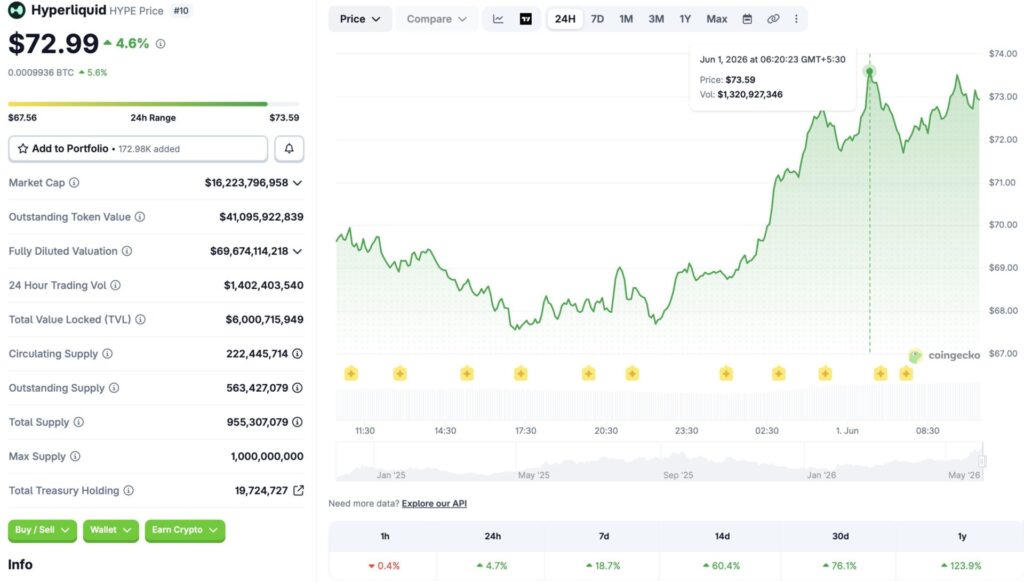Click the Add to Portfolio button
1024x583 pixels.
pyautogui.click(x=138, y=149)
